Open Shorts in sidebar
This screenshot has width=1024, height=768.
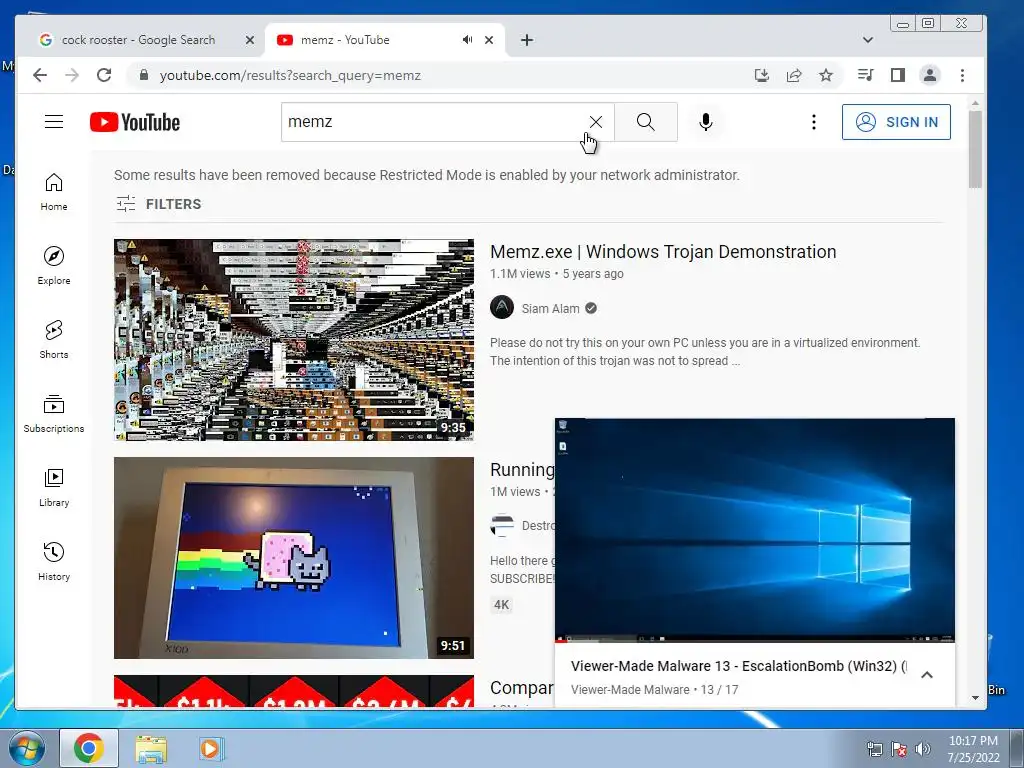(54, 340)
